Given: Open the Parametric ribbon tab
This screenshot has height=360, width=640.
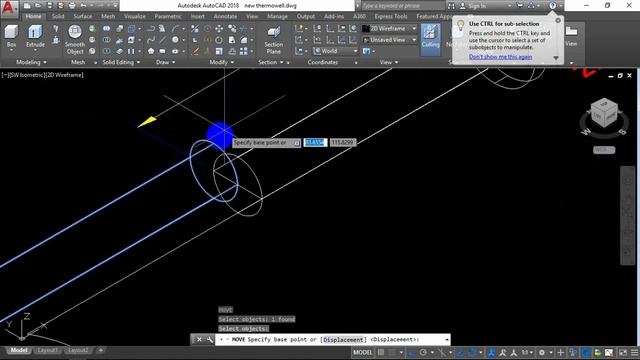Looking at the screenshot, I should click(168, 16).
